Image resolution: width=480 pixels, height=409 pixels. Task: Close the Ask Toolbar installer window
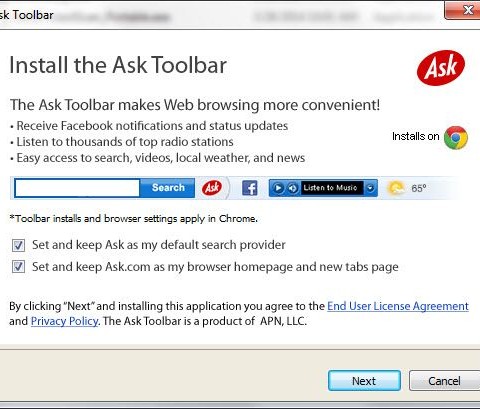(464, 10)
